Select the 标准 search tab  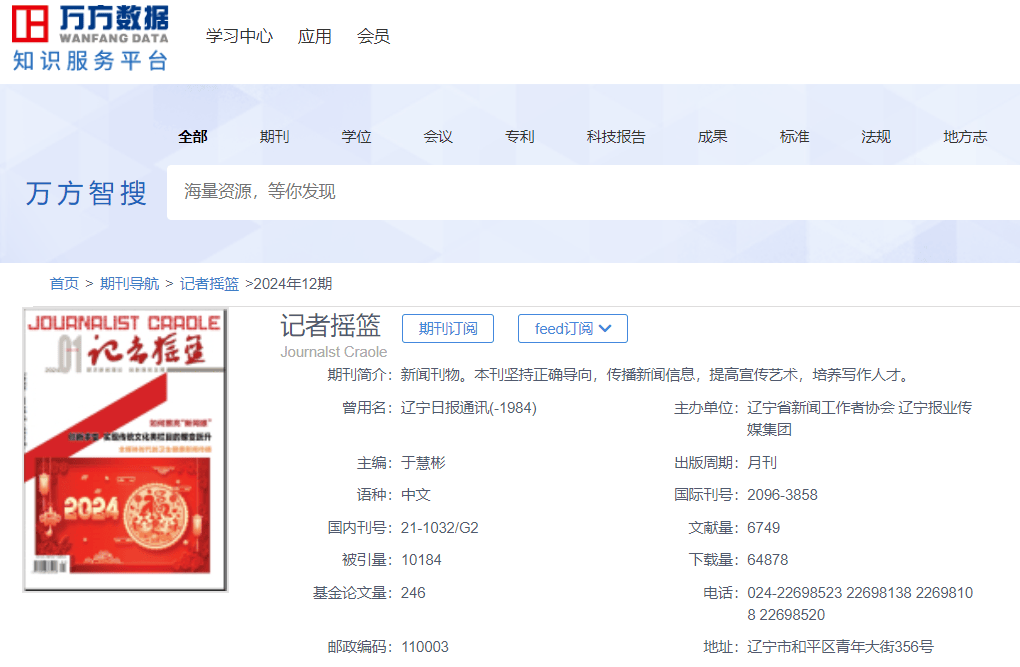[x=794, y=137]
